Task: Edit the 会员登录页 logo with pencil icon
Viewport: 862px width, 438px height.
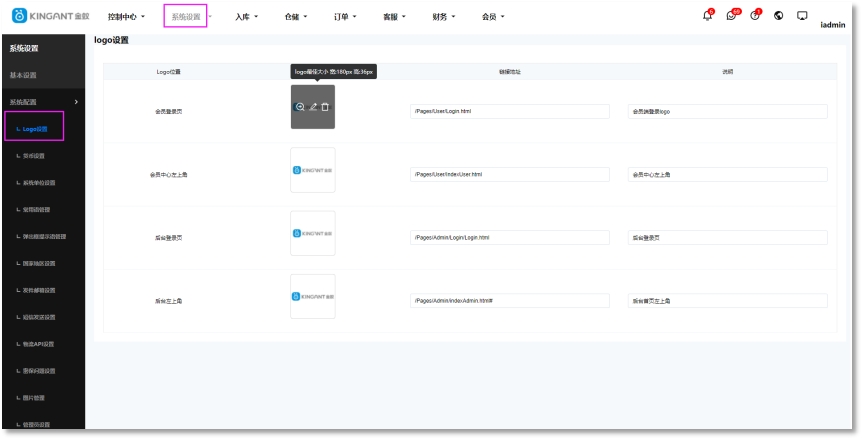Action: coord(313,107)
